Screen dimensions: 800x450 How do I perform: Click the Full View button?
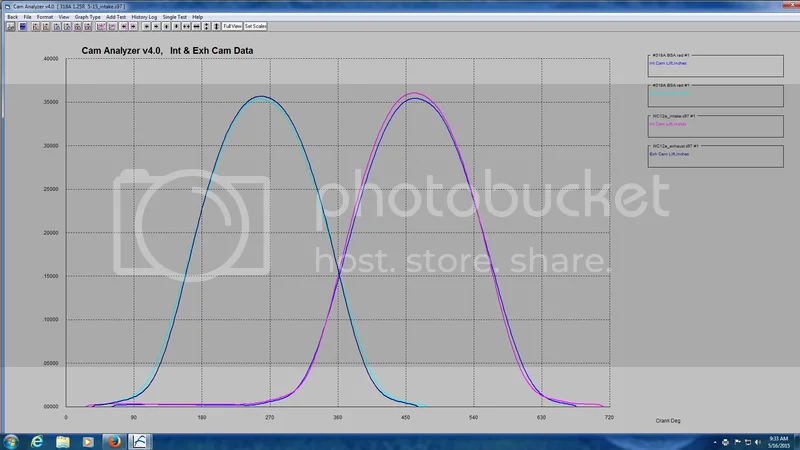coord(232,25)
